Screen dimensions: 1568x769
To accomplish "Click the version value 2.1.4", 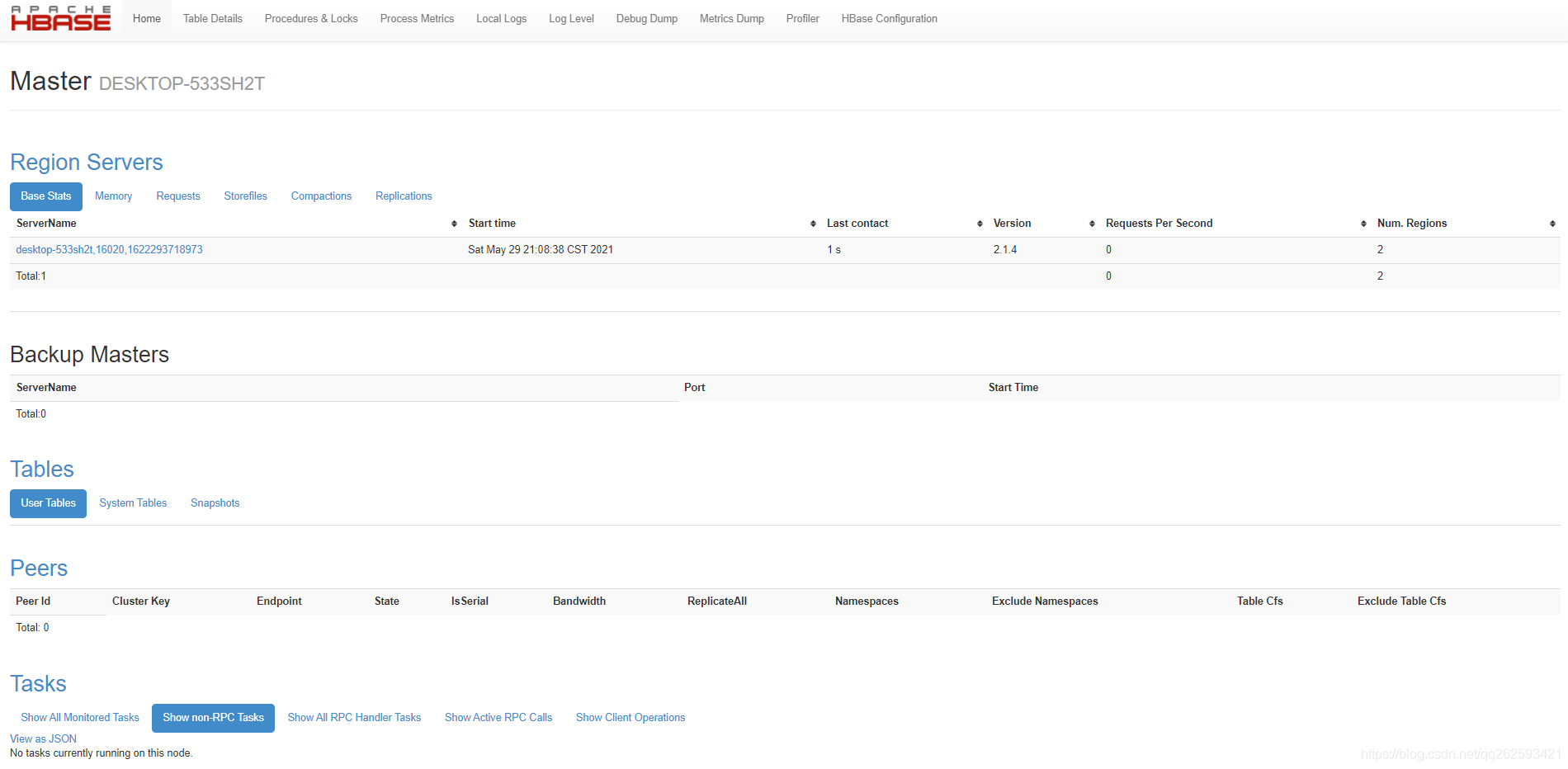I will click(1005, 250).
